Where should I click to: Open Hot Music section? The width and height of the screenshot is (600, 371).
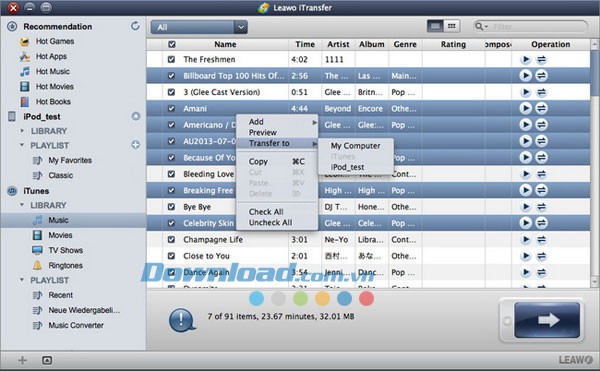tap(52, 72)
